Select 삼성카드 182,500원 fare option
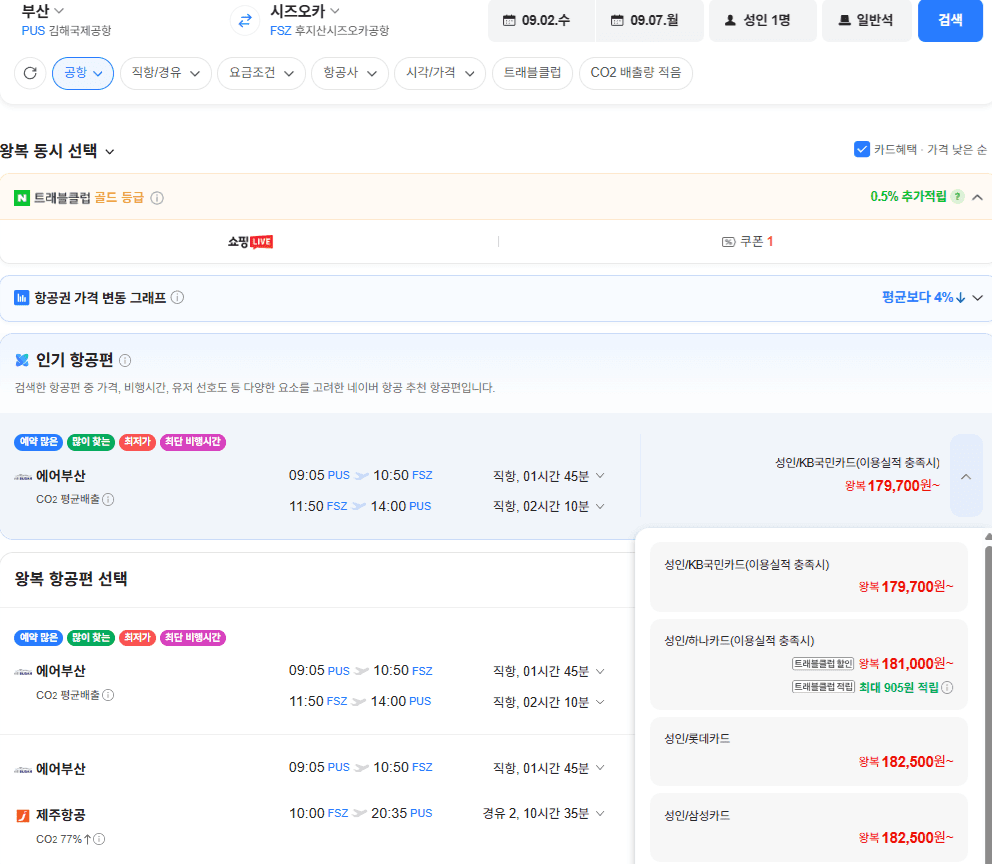This screenshot has width=992, height=864. point(809,828)
